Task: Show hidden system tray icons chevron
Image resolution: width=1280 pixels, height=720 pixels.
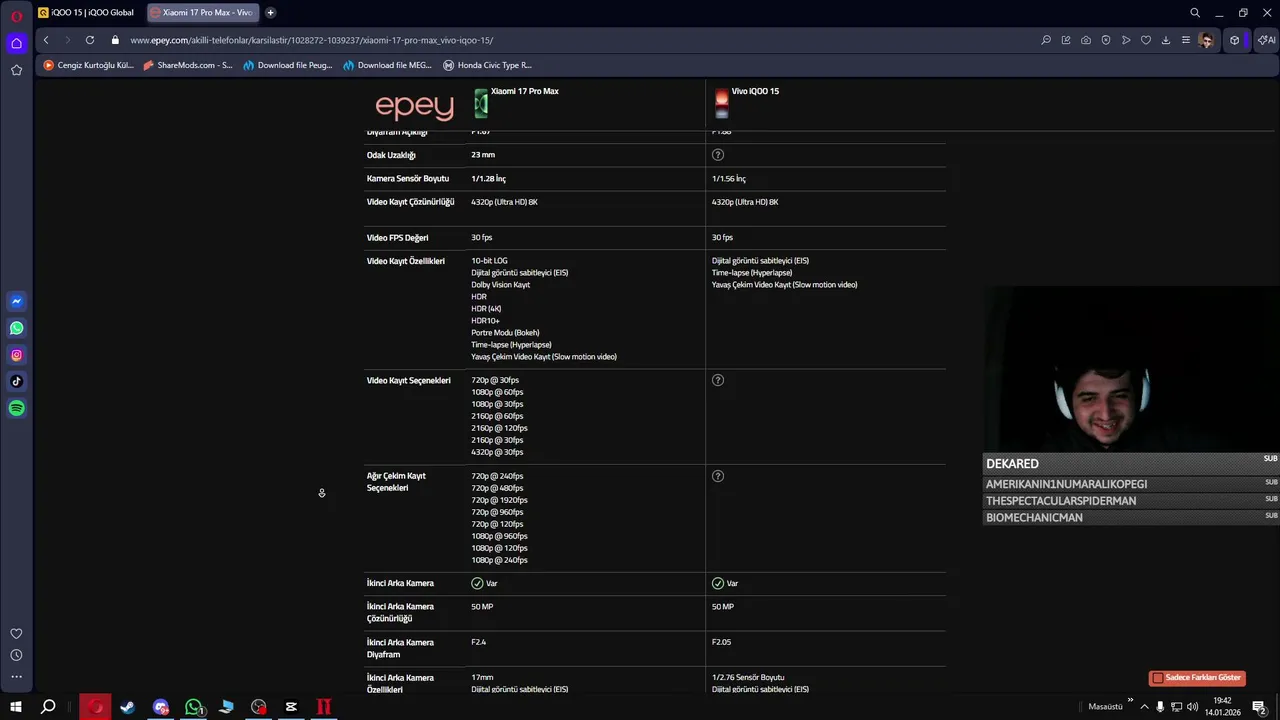Action: click(x=1144, y=707)
